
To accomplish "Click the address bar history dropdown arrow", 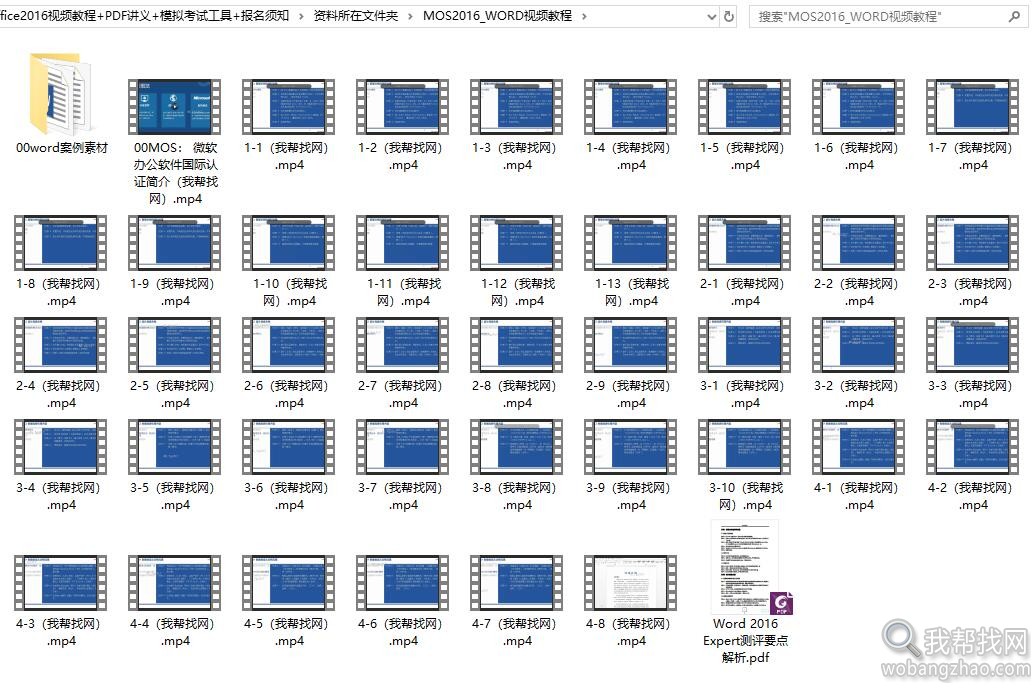I will pos(711,17).
